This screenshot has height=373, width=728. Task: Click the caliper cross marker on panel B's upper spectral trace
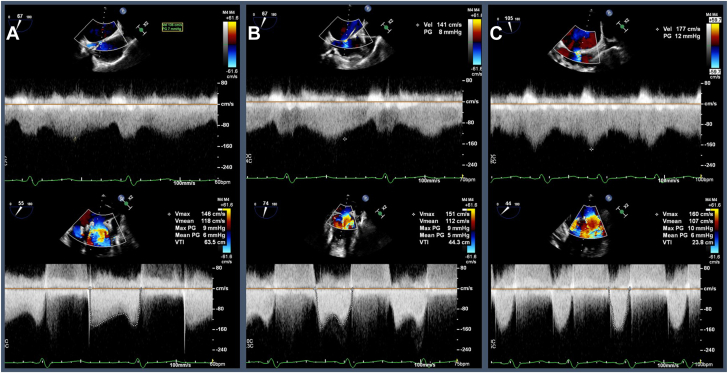[x=344, y=139]
